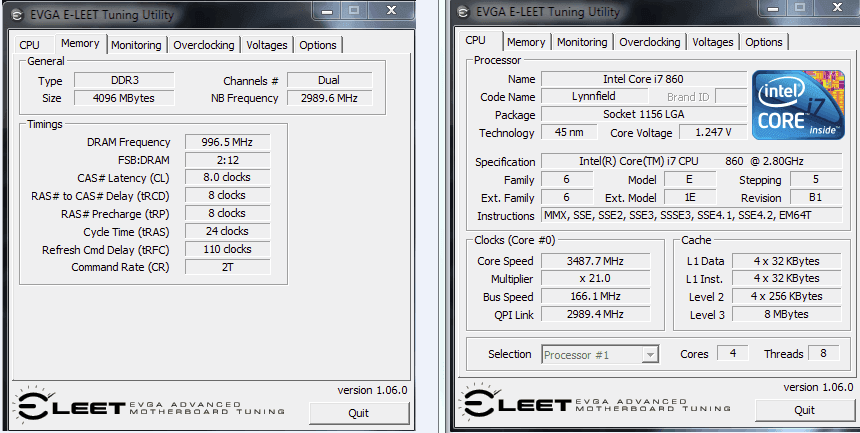The width and height of the screenshot is (860, 433).
Task: Click title bar app icon of left window
Action: click(x=17, y=15)
